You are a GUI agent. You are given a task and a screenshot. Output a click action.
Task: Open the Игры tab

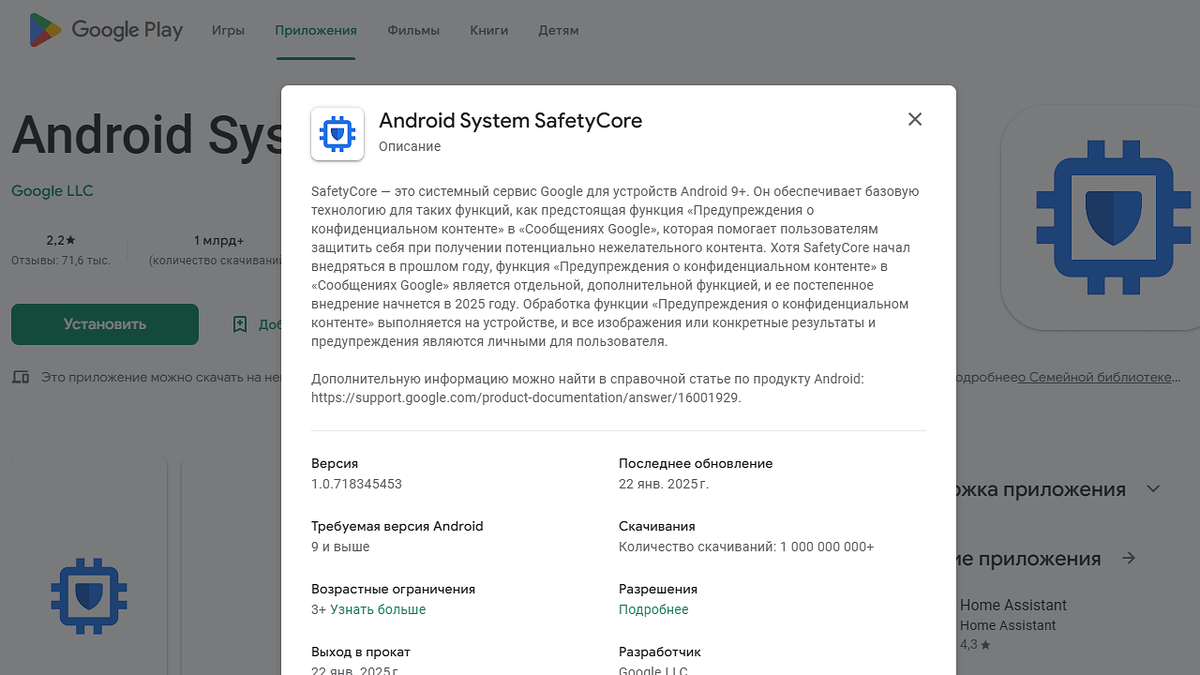pos(228,30)
